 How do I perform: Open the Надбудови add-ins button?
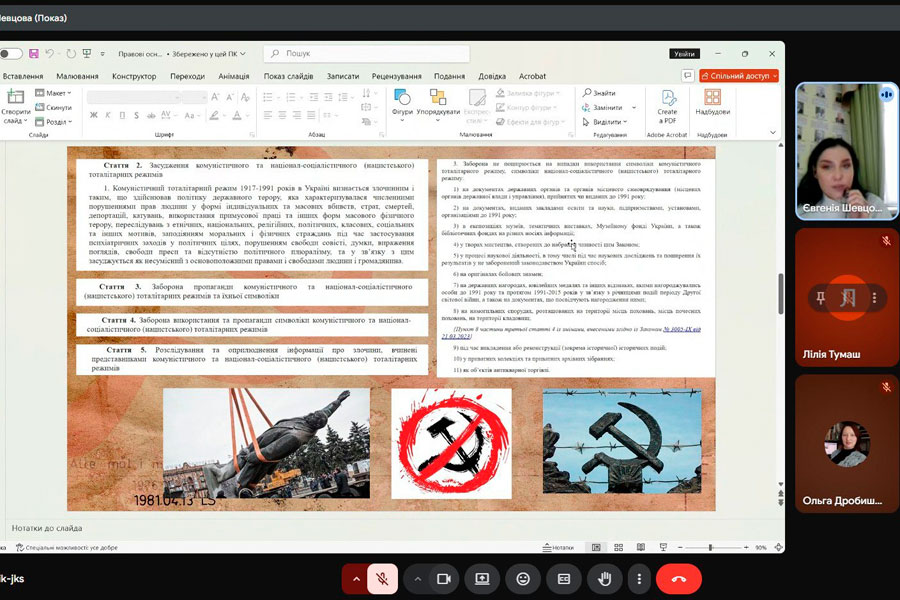click(712, 103)
